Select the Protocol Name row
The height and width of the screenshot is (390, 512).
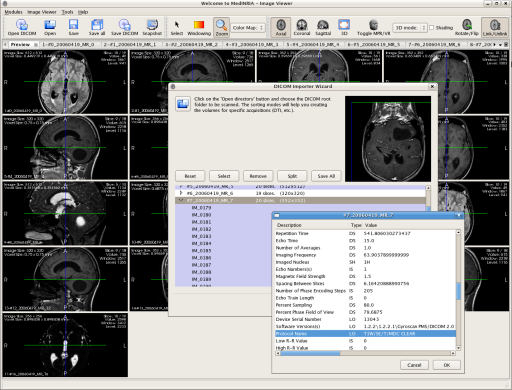365,334
